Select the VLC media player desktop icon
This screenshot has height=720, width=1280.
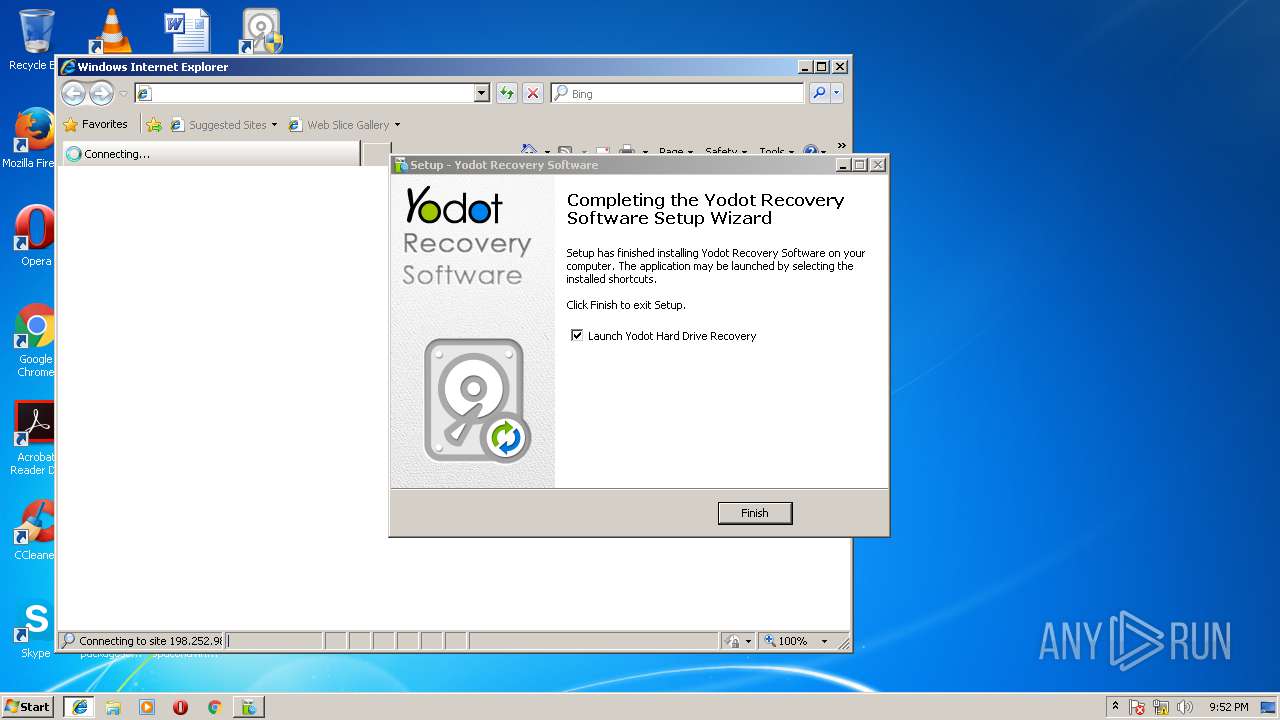point(110,30)
